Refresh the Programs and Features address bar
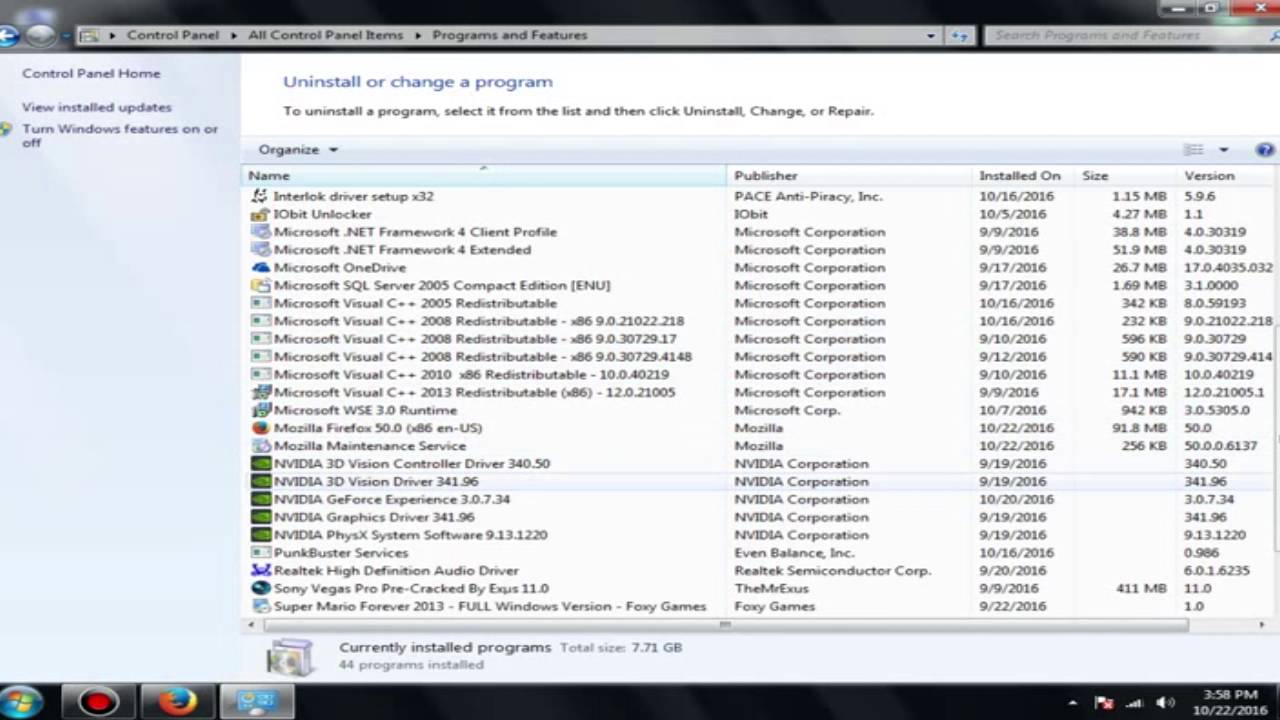The height and width of the screenshot is (720, 1280). (959, 35)
